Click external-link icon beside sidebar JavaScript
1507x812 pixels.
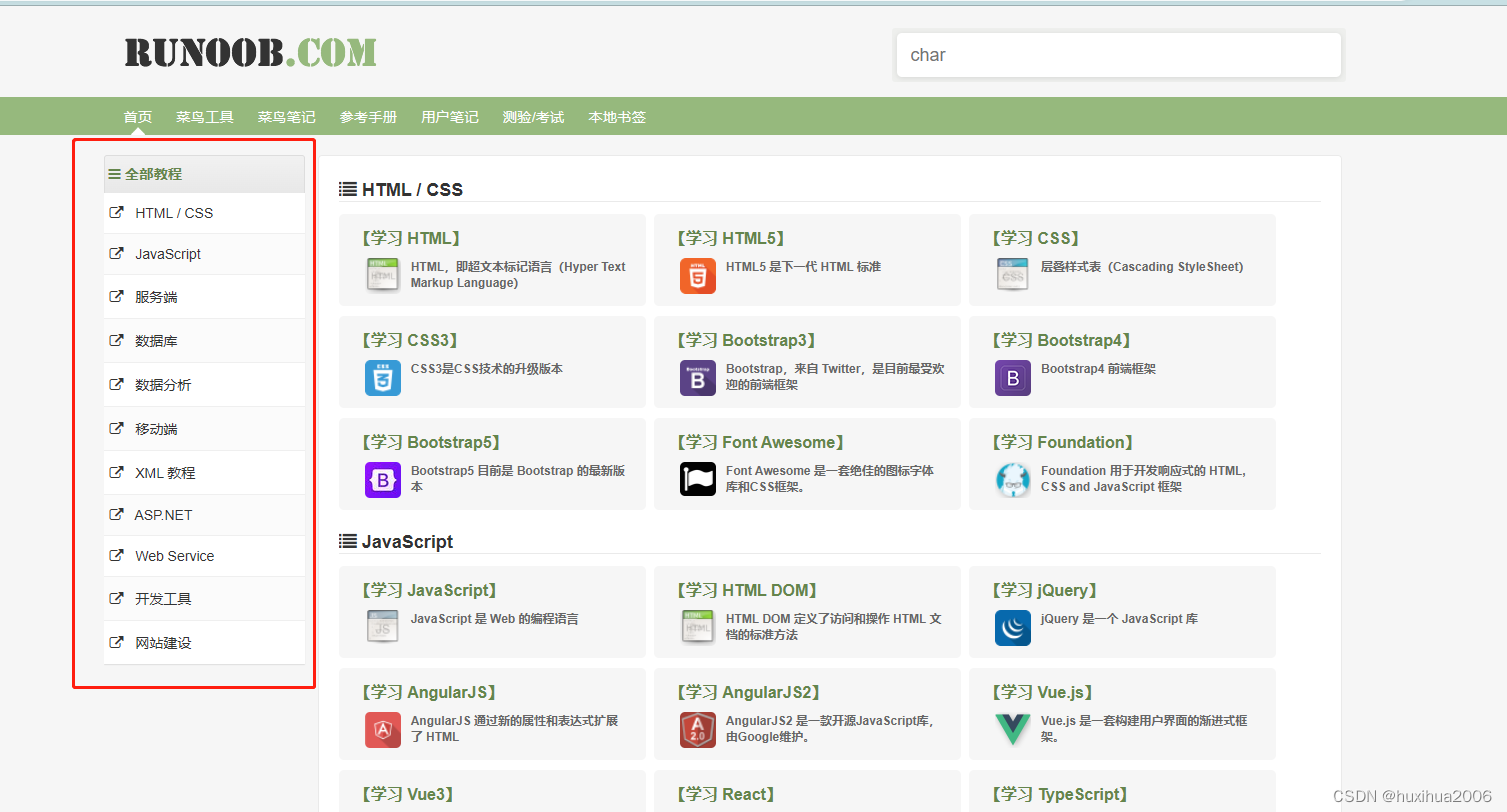(x=116, y=253)
